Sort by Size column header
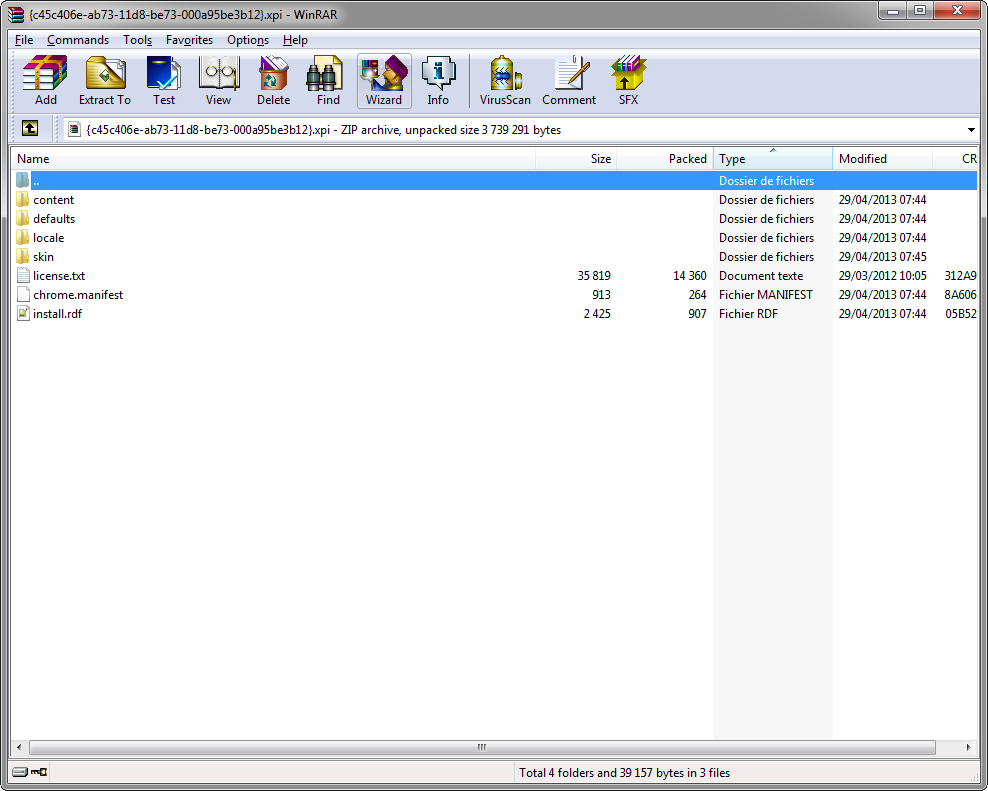This screenshot has width=988, height=791. (576, 159)
